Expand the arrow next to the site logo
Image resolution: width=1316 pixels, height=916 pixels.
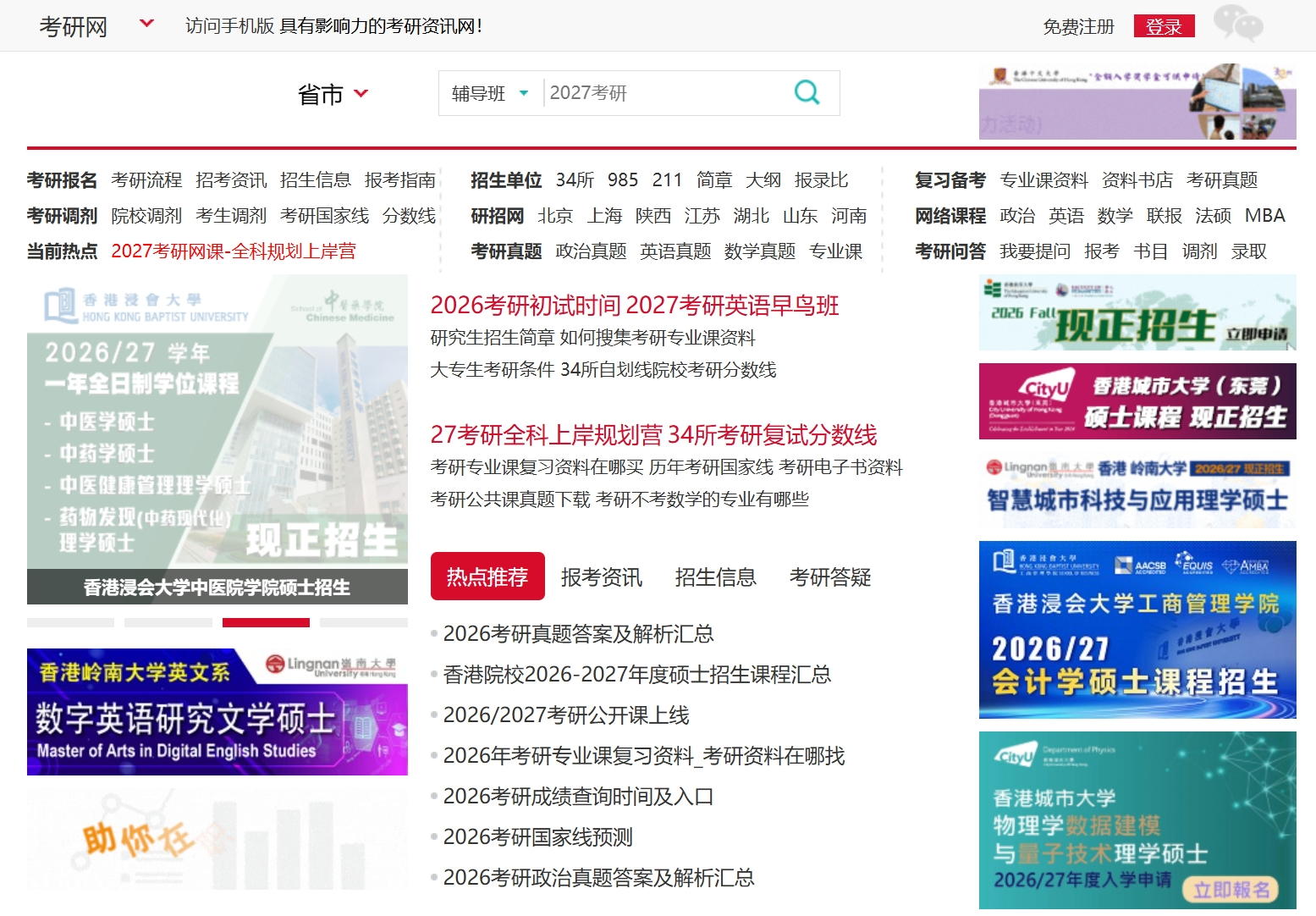point(146,25)
